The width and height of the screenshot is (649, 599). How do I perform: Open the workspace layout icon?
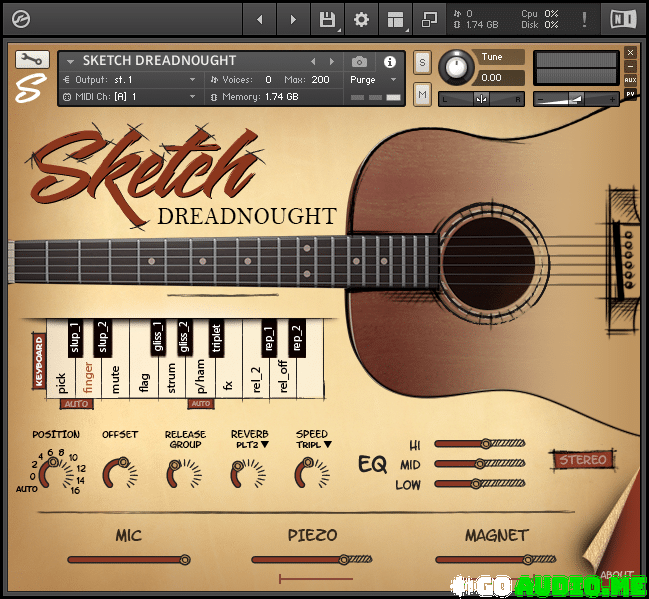coord(395,19)
